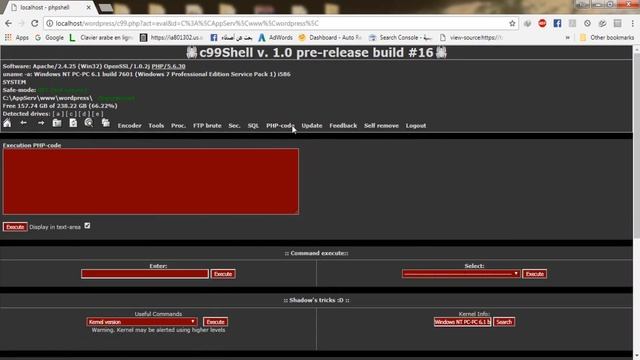The width and height of the screenshot is (640, 360).
Task: Close the localhost - phpshell tab
Action: (89, 7)
